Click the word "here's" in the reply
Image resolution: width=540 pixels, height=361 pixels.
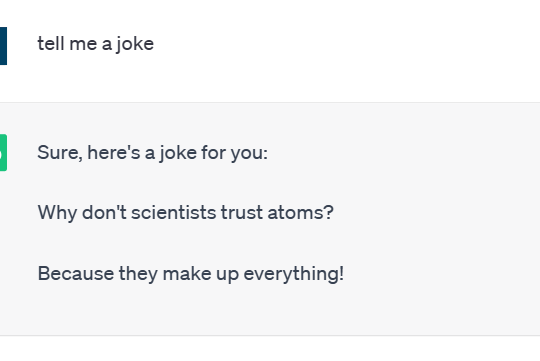pyautogui.click(x=114, y=153)
